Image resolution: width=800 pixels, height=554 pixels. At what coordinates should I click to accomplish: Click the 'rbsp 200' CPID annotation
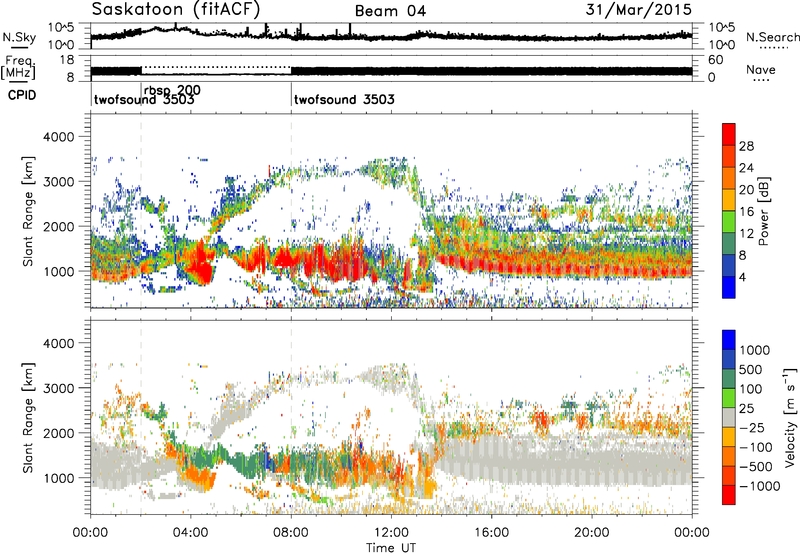(172, 90)
